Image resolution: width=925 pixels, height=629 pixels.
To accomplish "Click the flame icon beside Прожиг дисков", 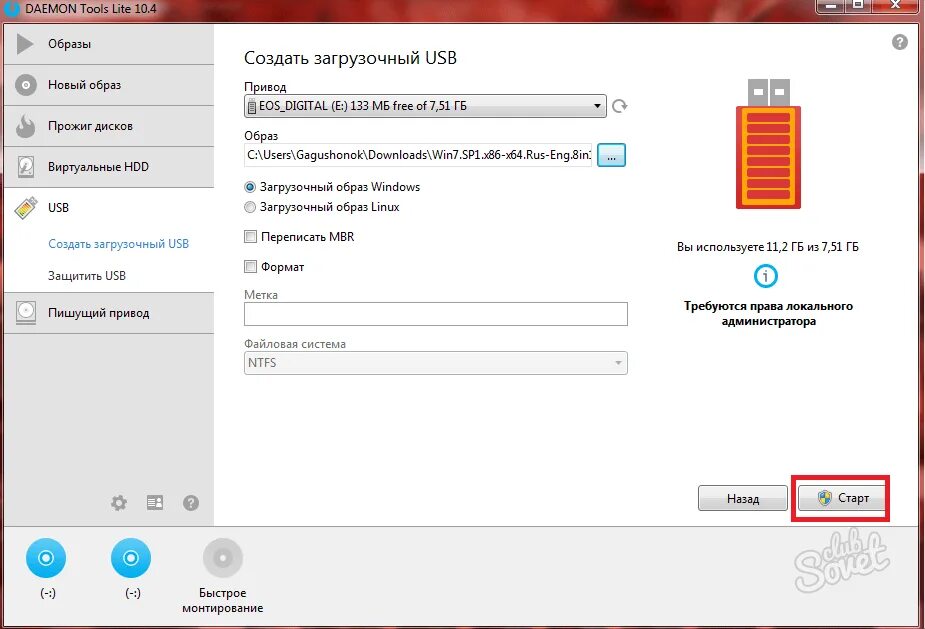I will 25,125.
